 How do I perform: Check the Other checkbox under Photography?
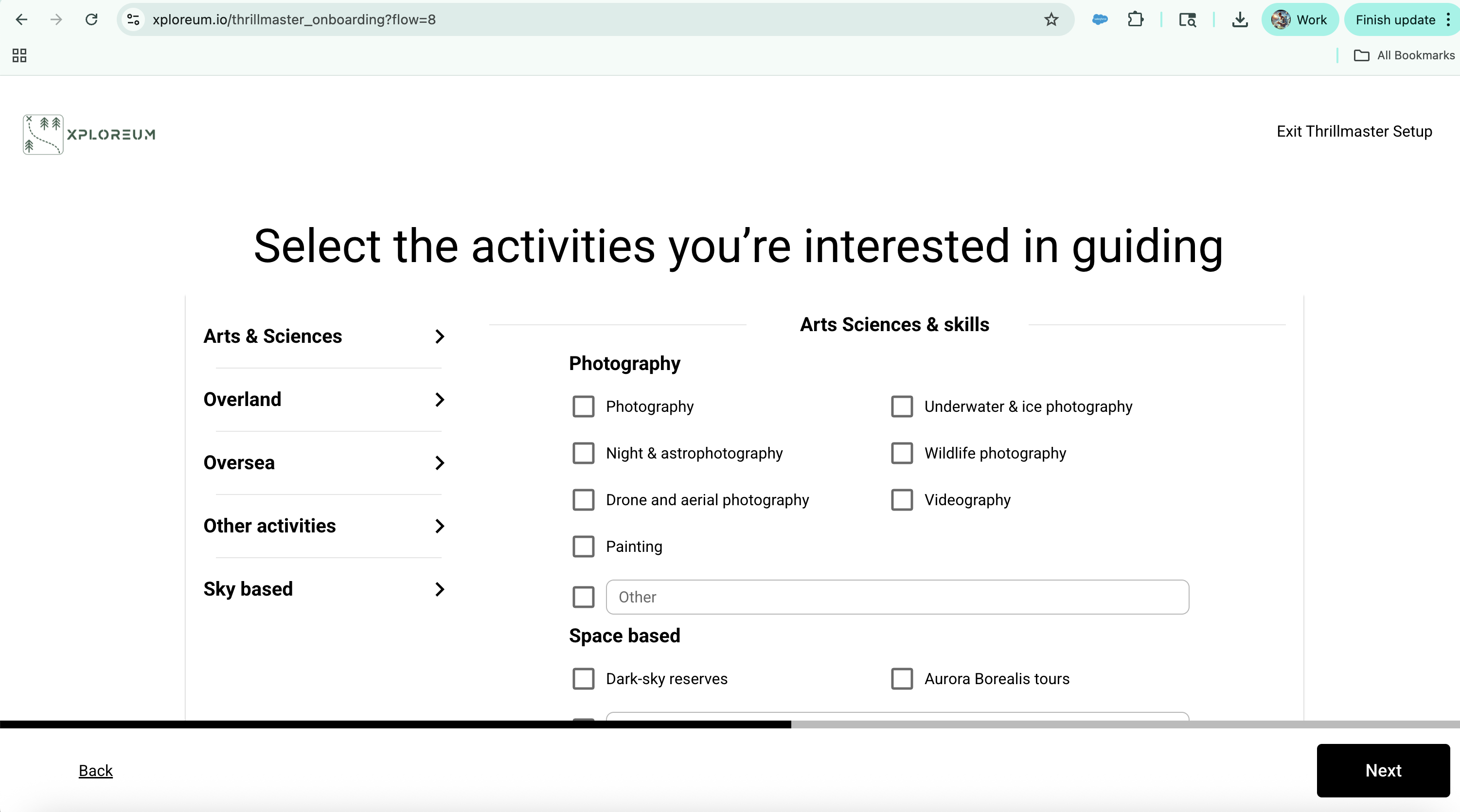583,597
